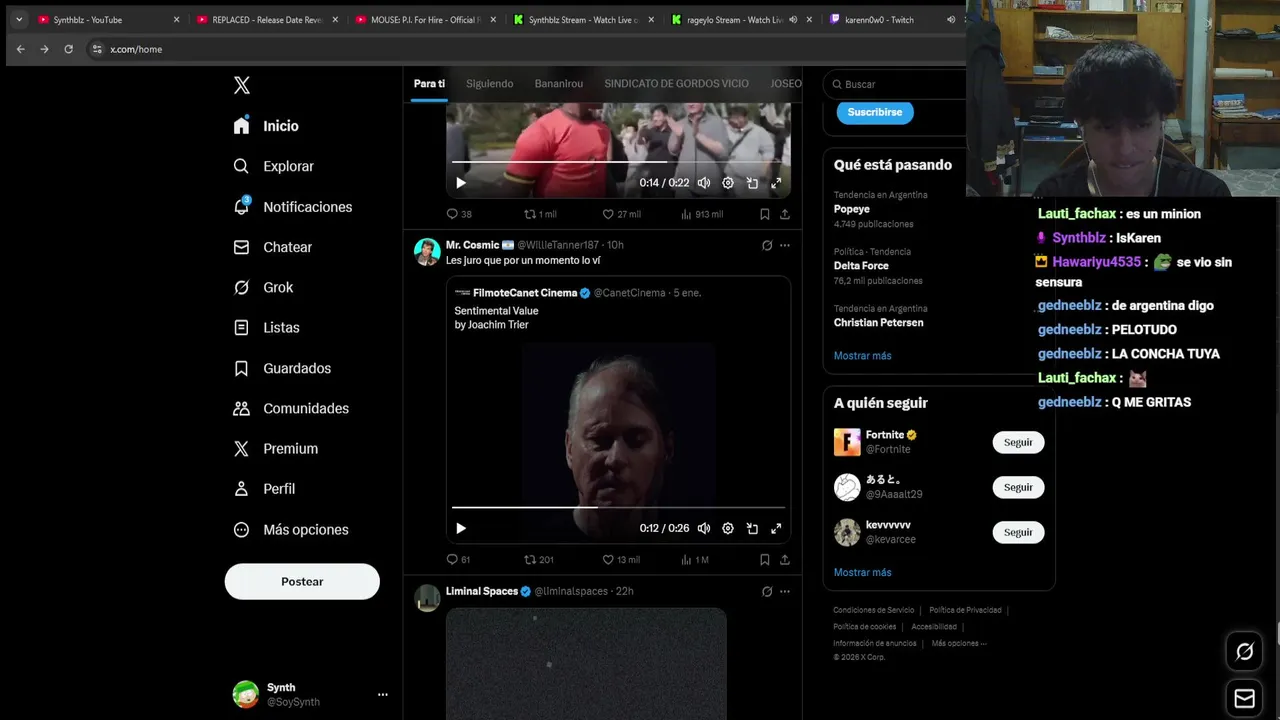Reload the browser page

68,49
